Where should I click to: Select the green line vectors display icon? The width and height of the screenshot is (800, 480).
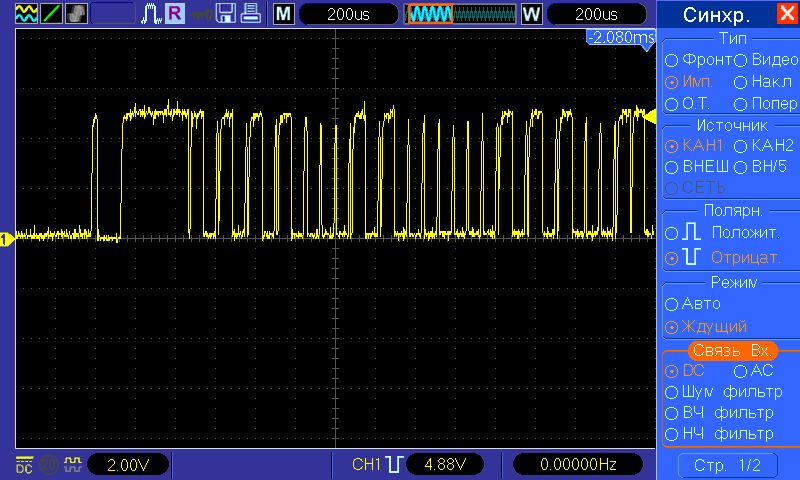51,13
